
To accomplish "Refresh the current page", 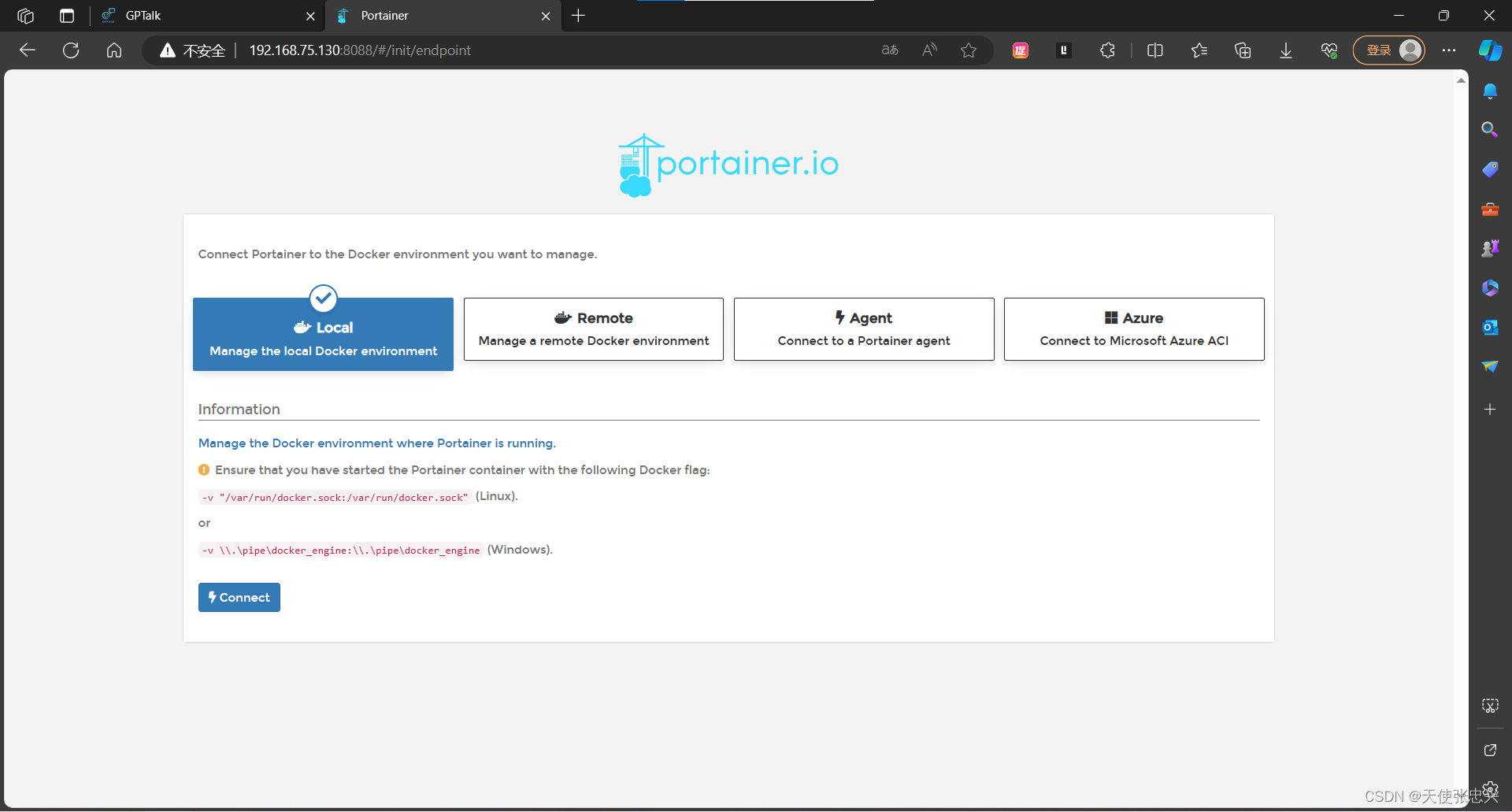I will (x=71, y=50).
